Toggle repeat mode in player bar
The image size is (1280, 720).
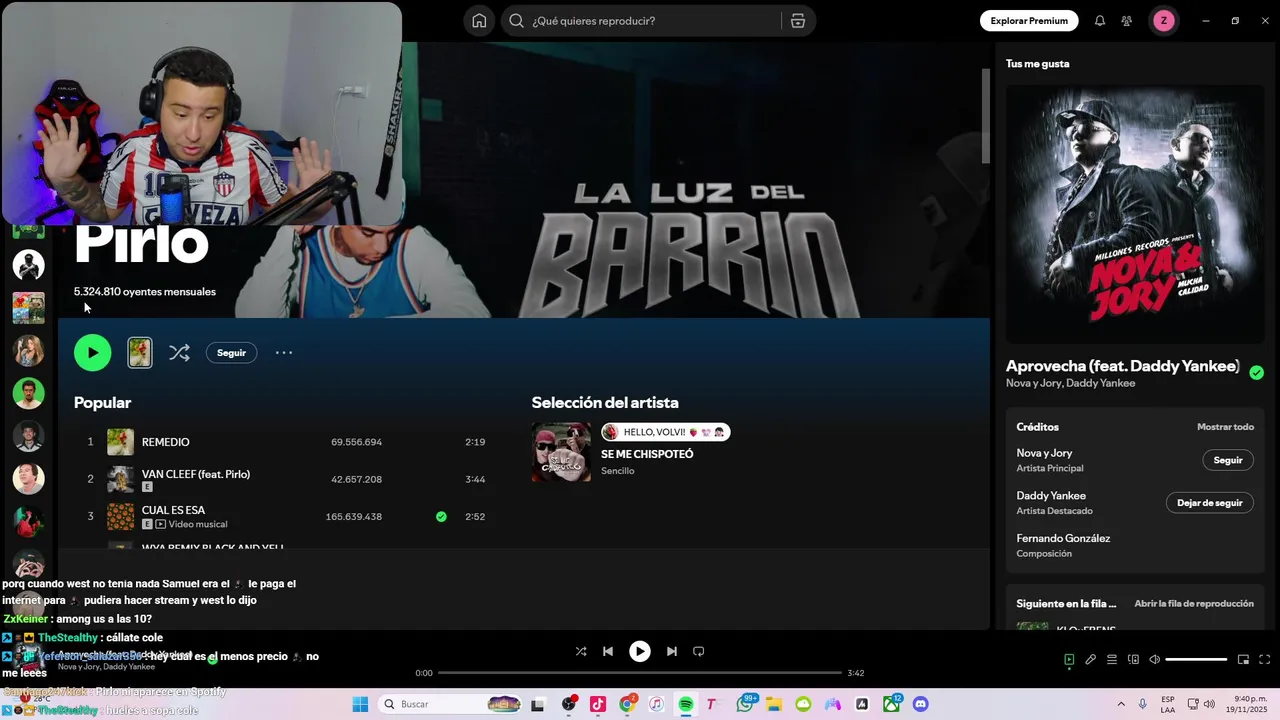pyautogui.click(x=699, y=651)
